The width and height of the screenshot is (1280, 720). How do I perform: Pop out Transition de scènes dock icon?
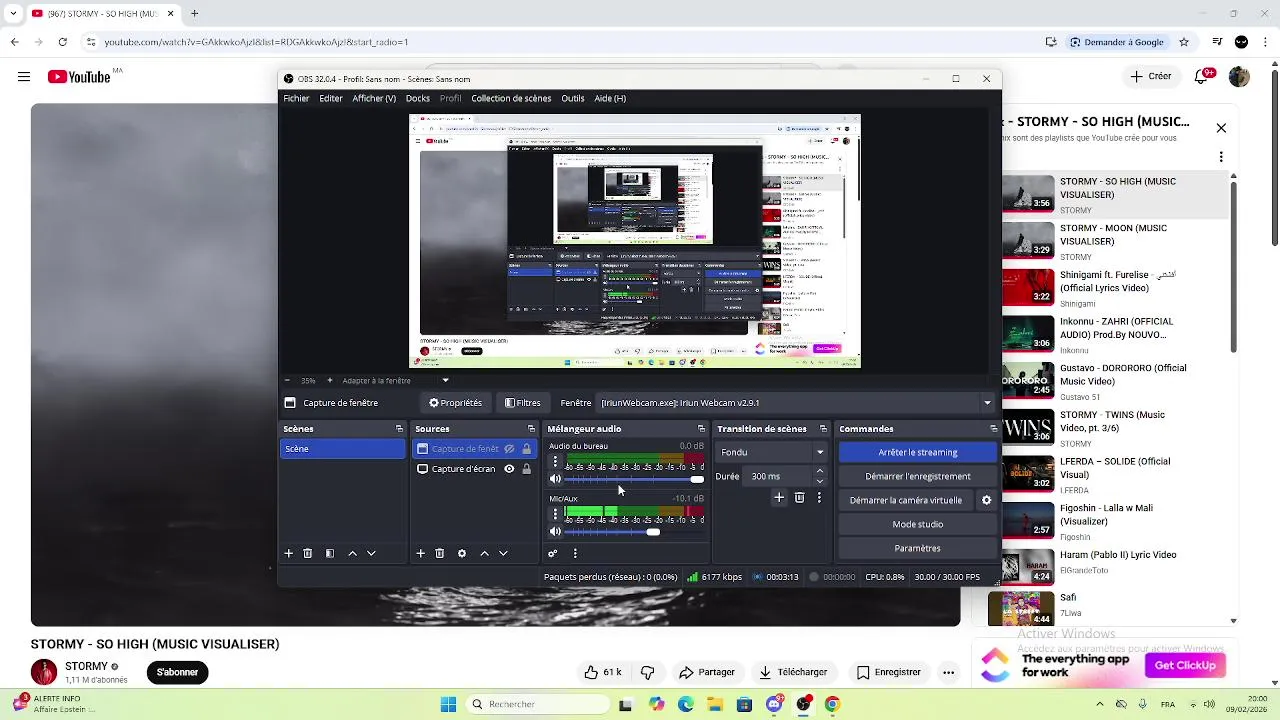click(x=823, y=429)
